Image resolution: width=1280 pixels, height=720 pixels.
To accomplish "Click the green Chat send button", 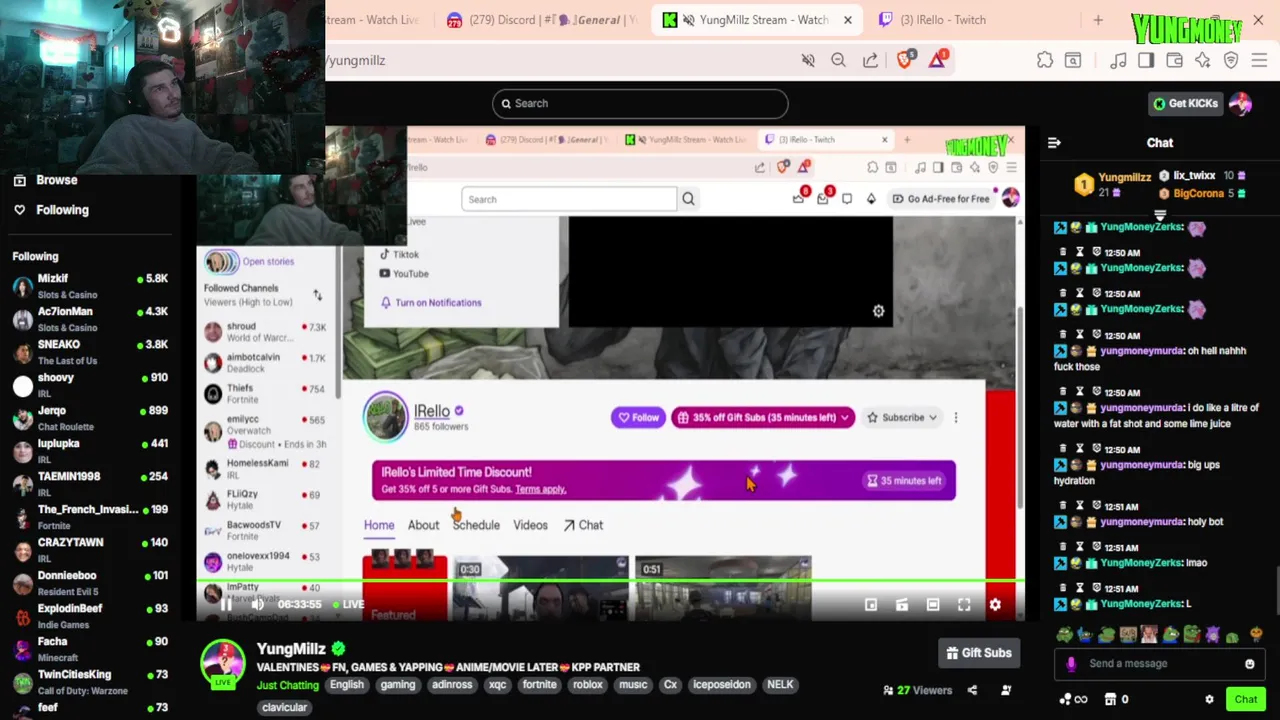I will (x=1246, y=699).
